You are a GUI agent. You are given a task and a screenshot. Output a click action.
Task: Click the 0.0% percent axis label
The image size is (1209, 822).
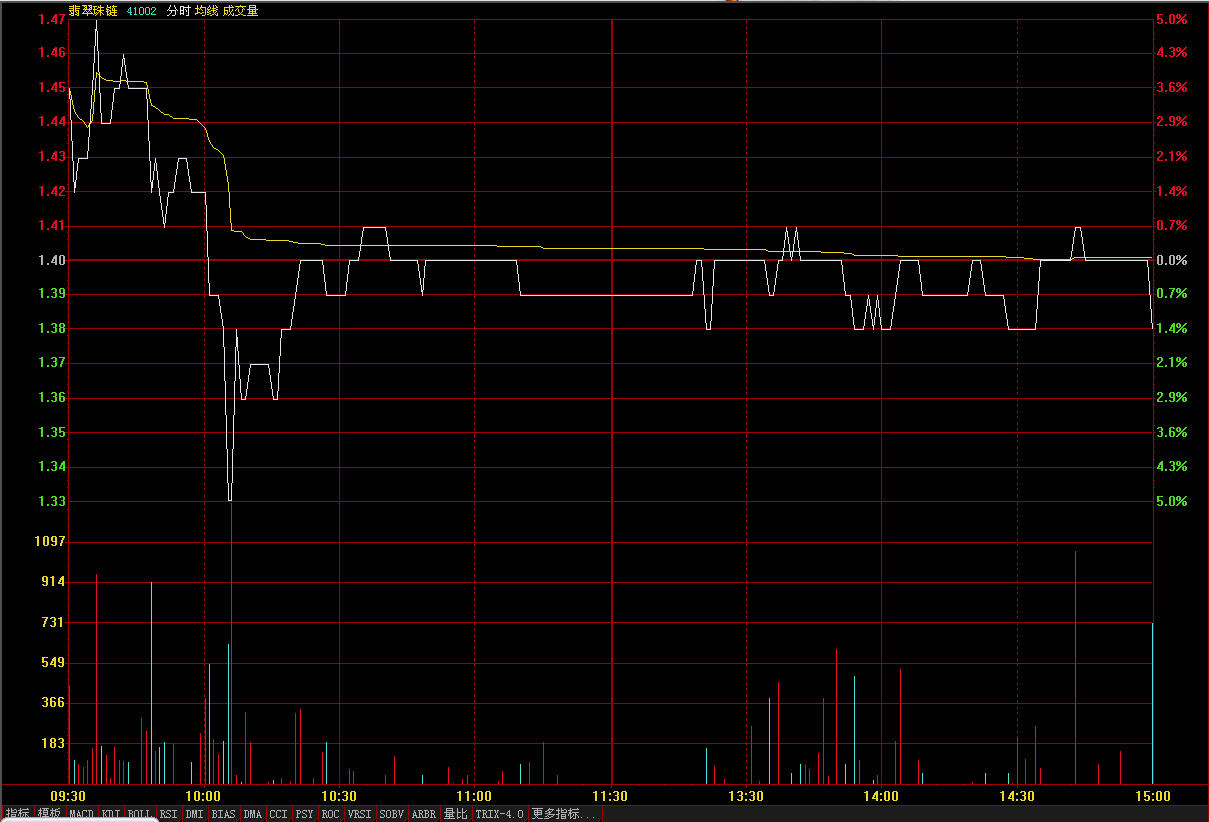(1171, 260)
